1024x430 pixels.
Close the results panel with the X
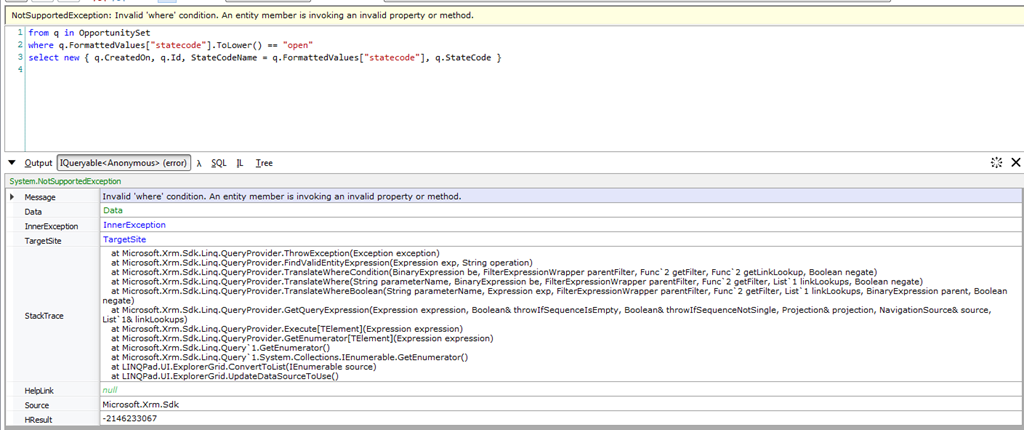[x=1015, y=162]
